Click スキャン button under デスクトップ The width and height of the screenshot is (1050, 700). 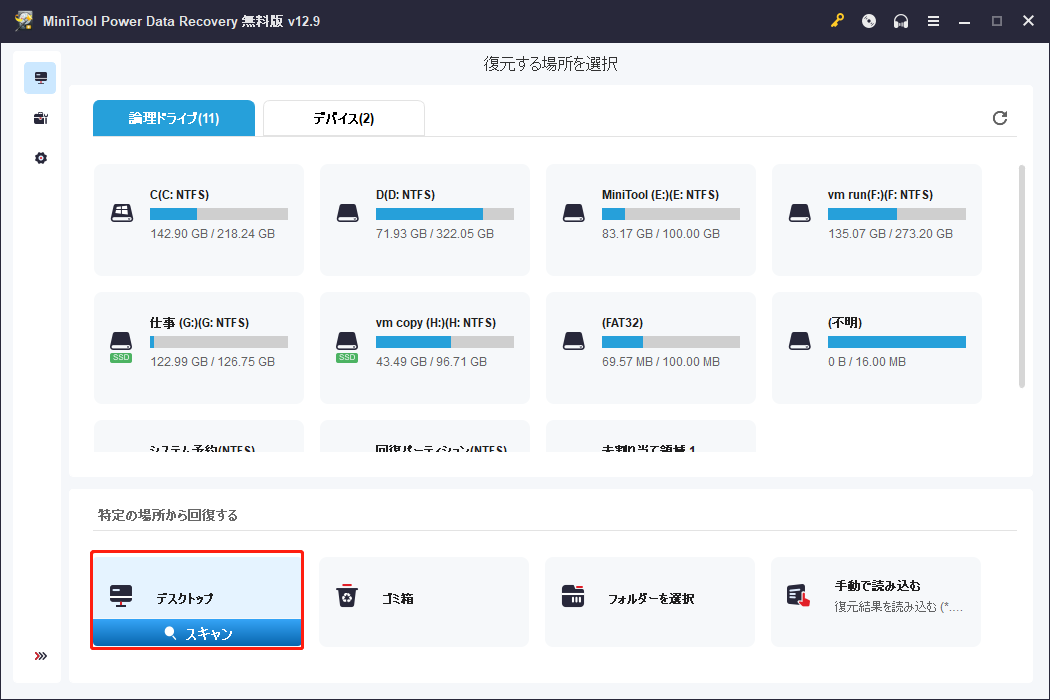[198, 633]
